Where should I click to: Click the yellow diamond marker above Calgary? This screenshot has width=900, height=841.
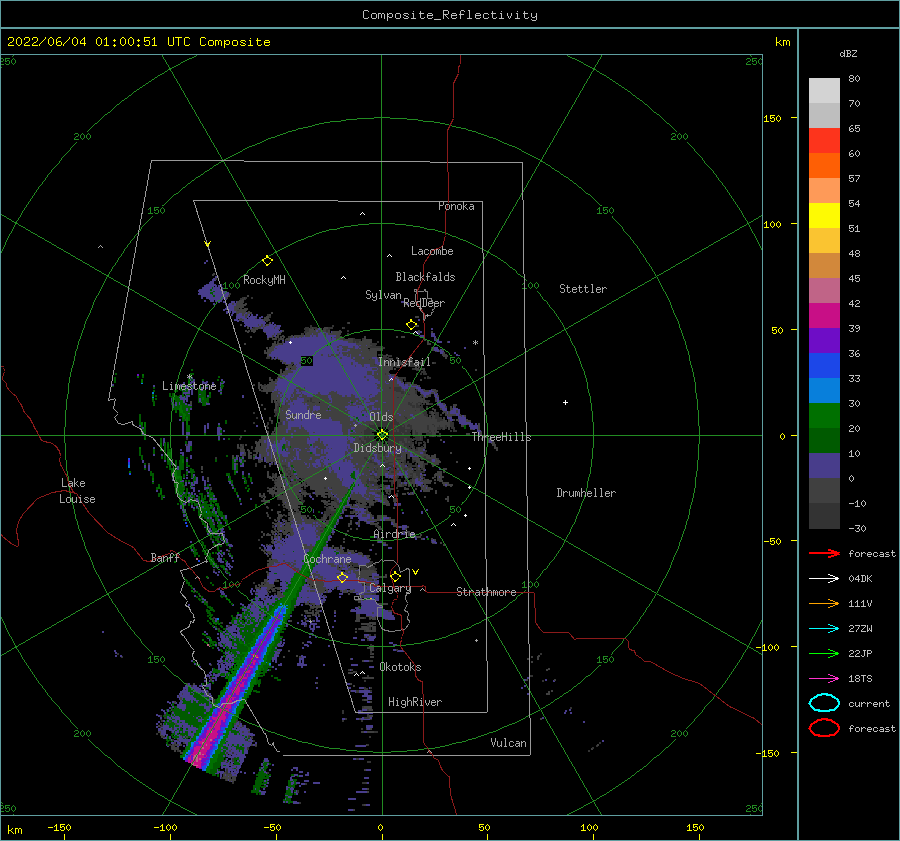pos(395,576)
